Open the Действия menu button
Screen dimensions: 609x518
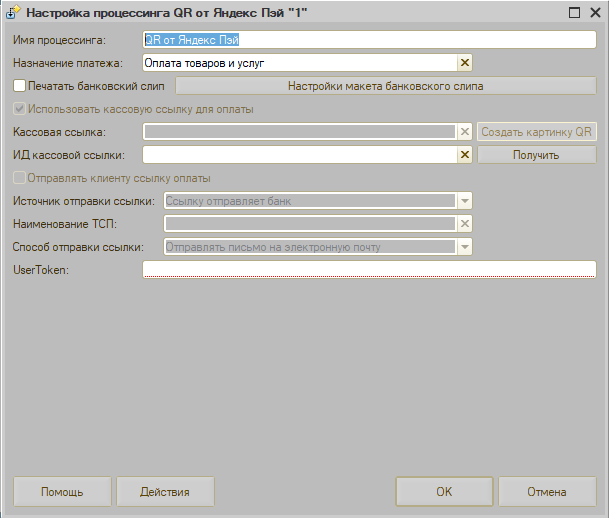coord(165,492)
